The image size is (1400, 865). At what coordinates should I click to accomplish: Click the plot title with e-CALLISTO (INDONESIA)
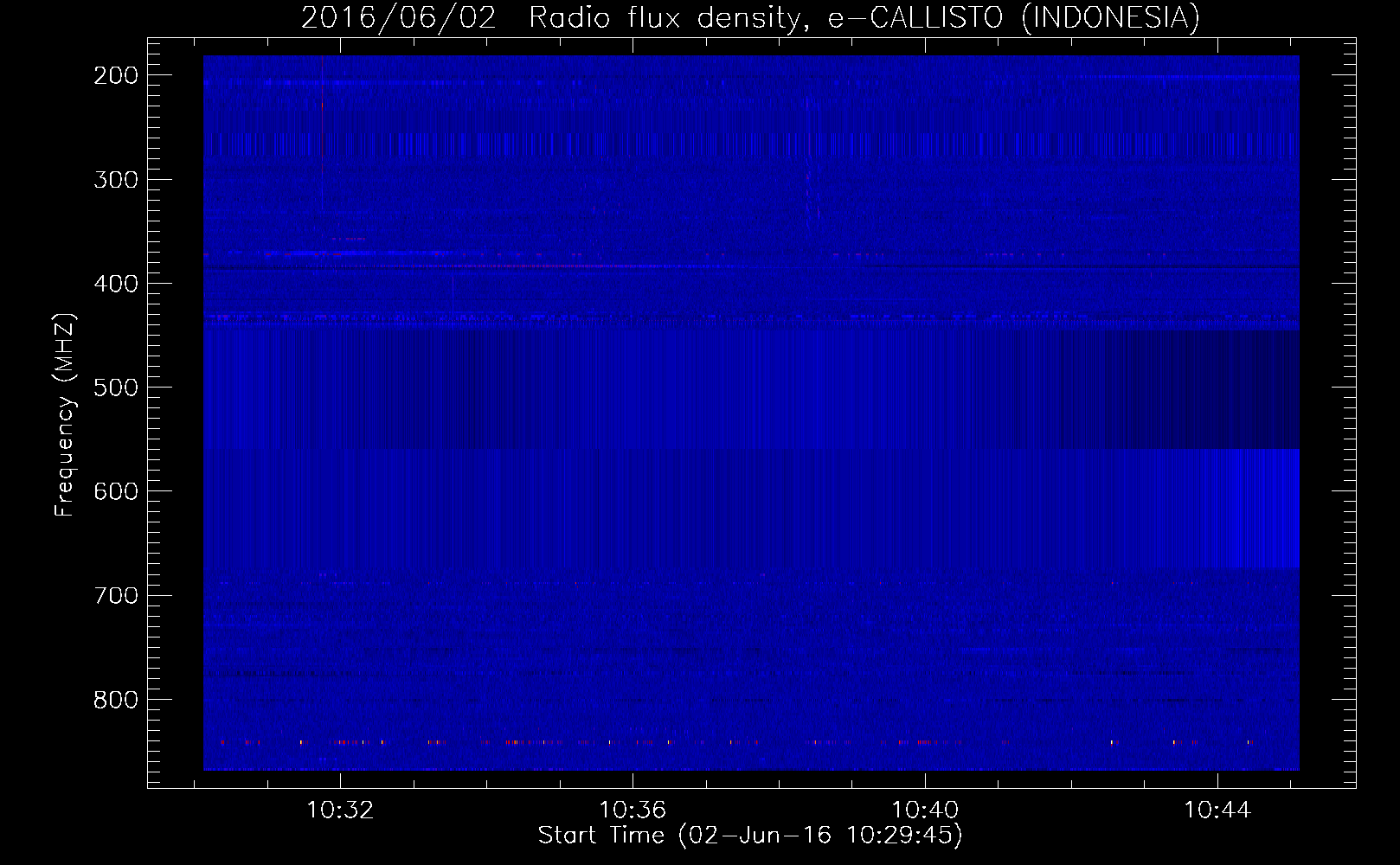(750, 18)
